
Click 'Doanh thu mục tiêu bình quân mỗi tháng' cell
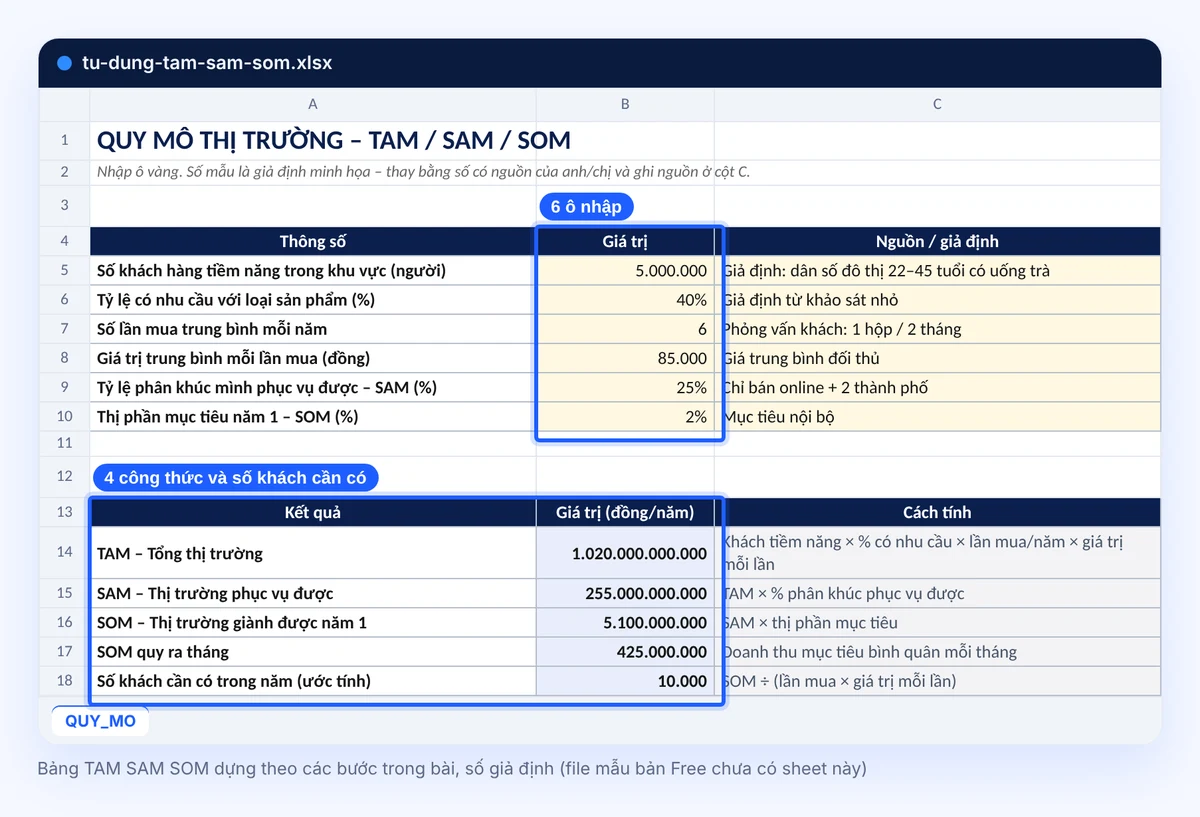(x=937, y=652)
